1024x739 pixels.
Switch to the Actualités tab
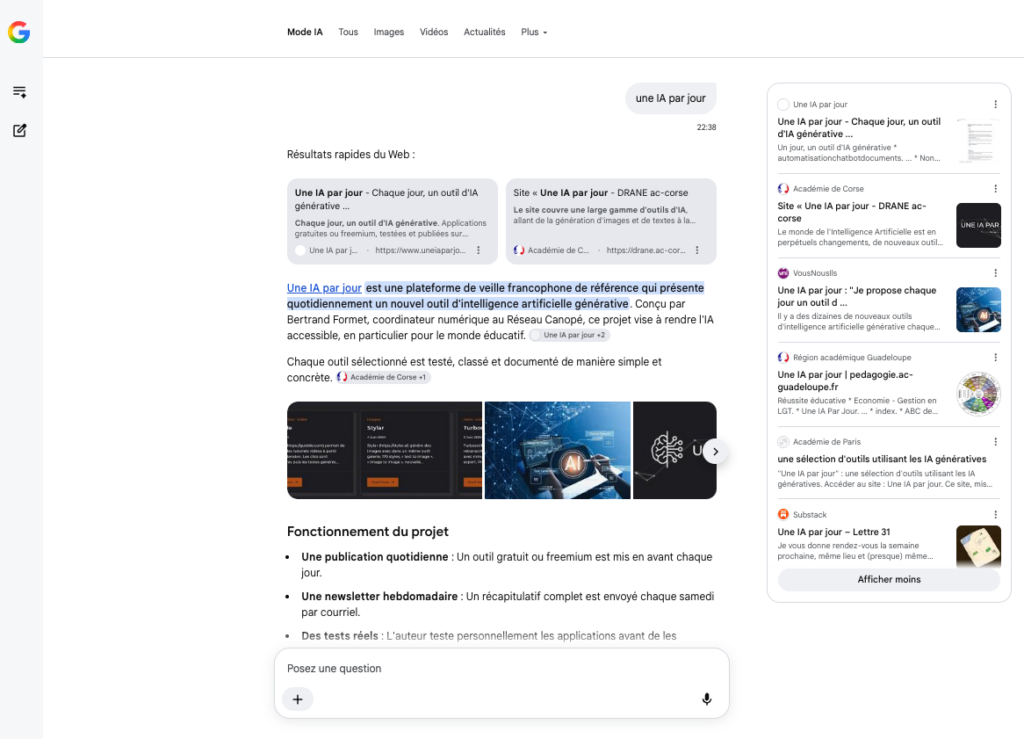pos(485,32)
